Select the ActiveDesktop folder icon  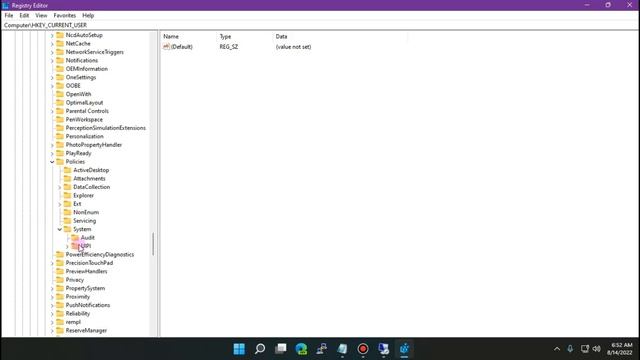coord(67,170)
